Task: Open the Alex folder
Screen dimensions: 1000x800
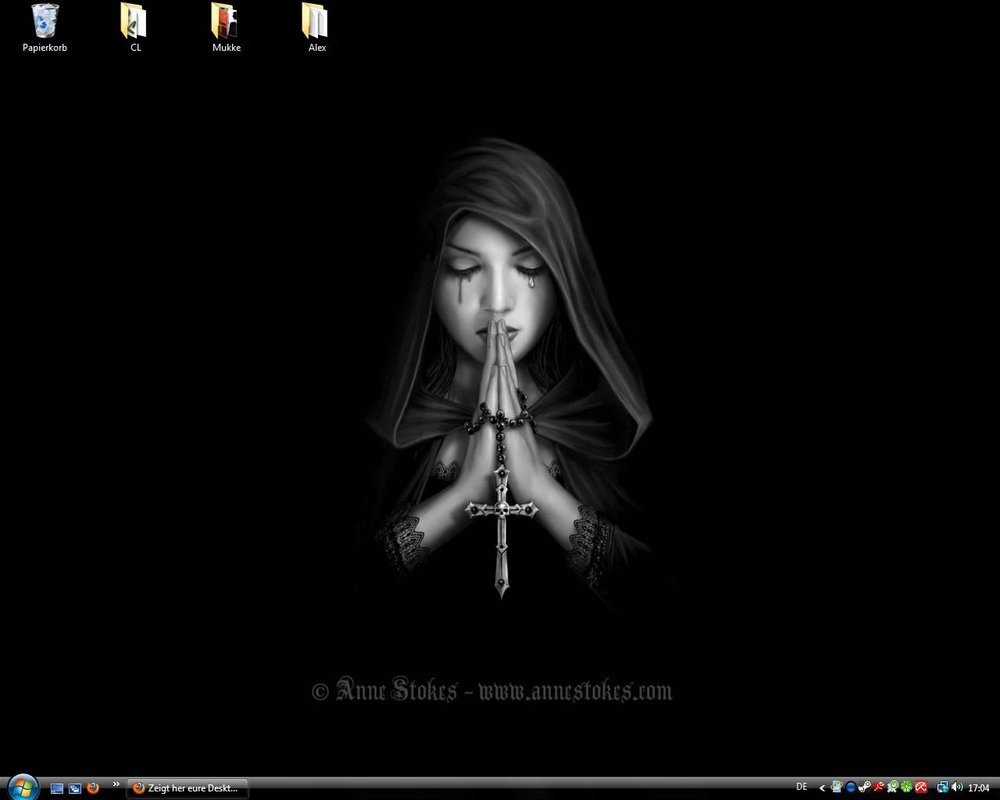Action: pyautogui.click(x=316, y=21)
